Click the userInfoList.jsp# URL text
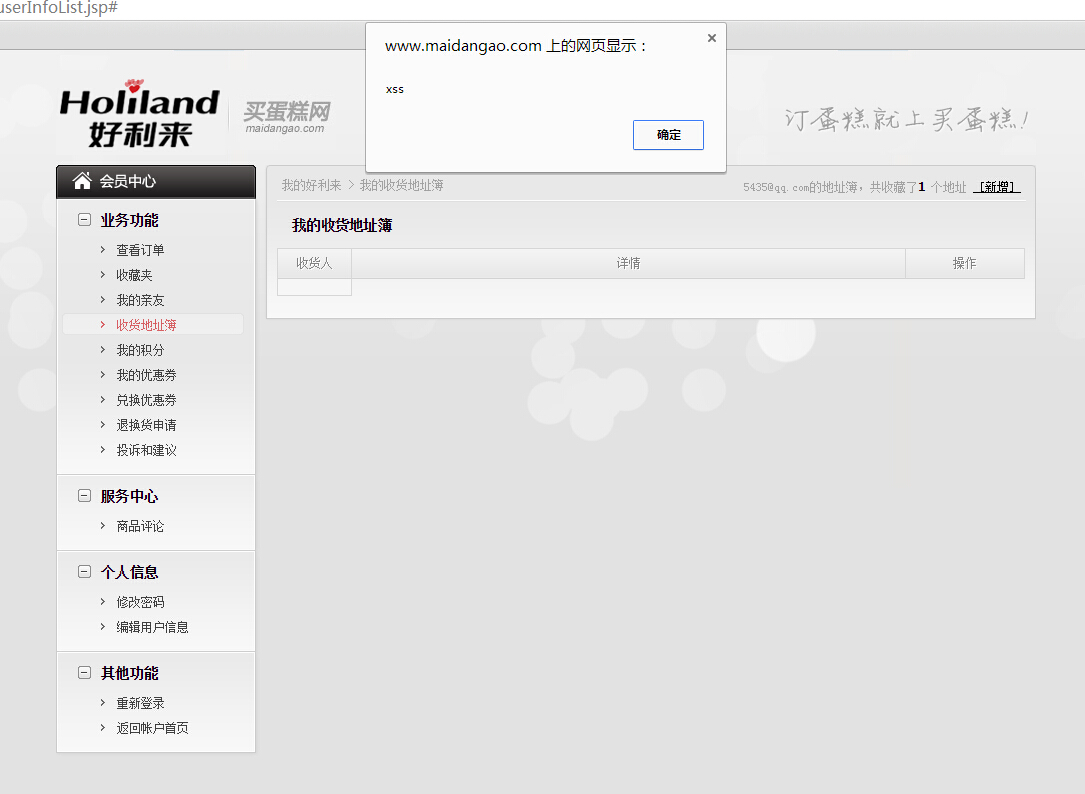 [x=58, y=8]
